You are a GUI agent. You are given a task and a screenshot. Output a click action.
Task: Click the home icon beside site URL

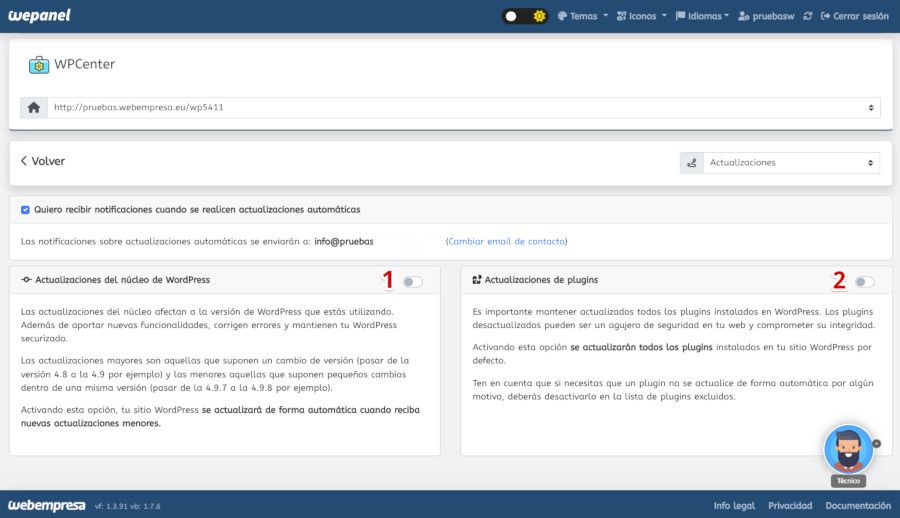click(34, 107)
